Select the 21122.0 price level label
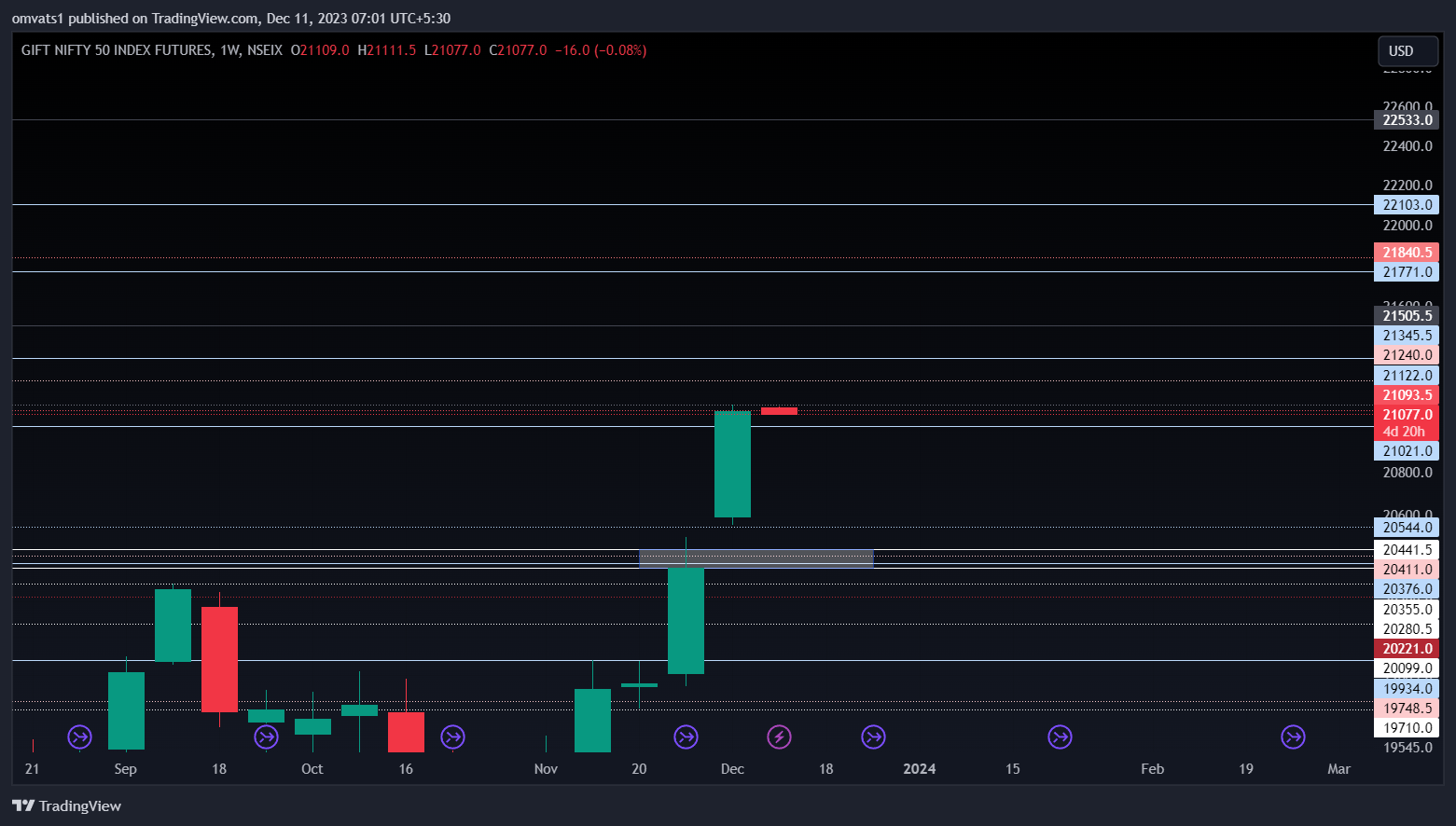This screenshot has width=1456, height=826. (1407, 376)
